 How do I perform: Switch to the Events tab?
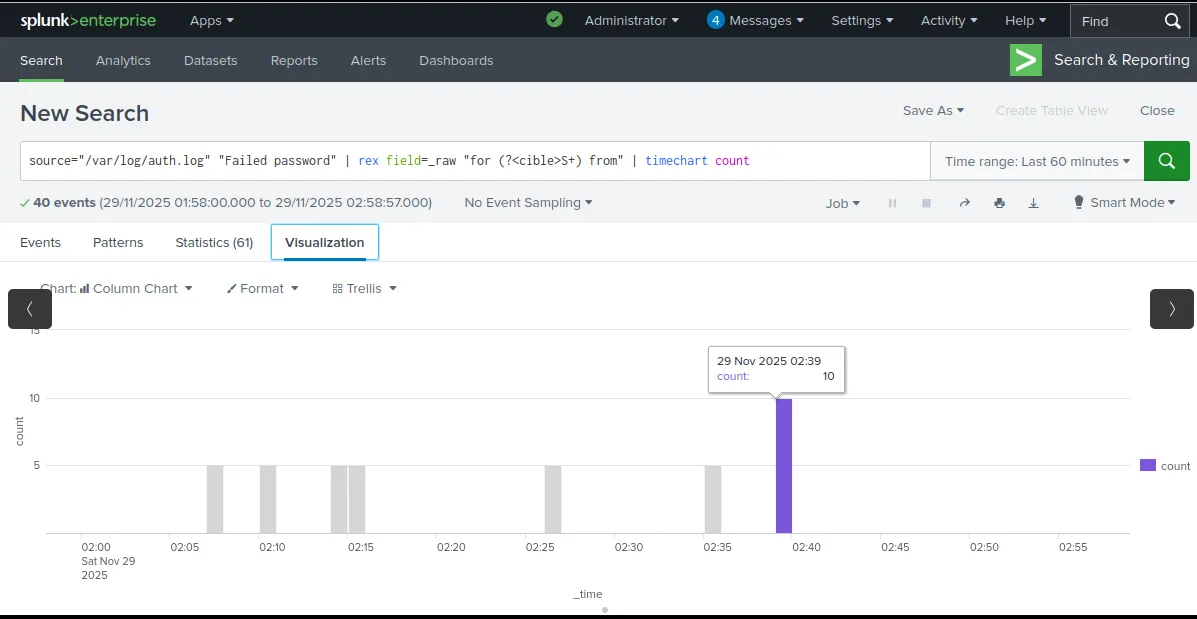pos(40,243)
